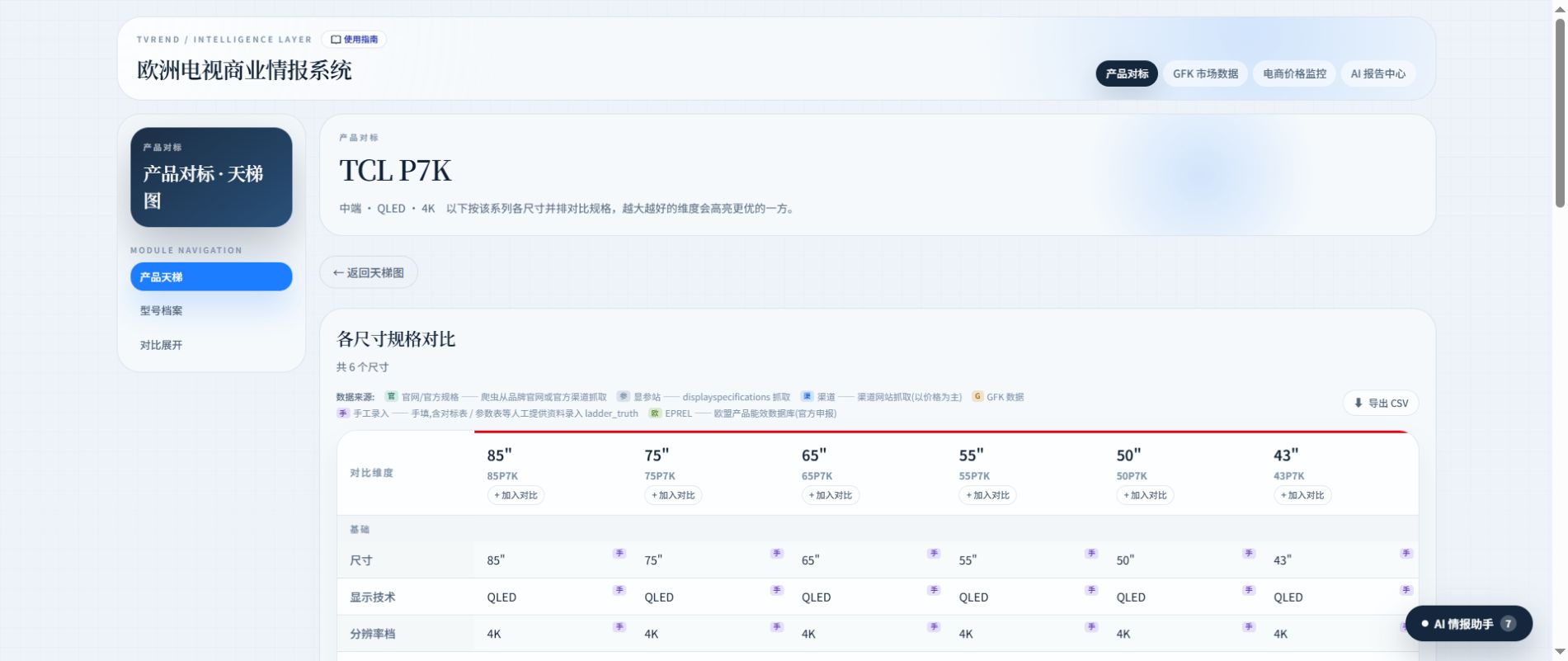The image size is (1568, 661).
Task: Select 对比展开 in module navigation
Action: tap(211, 345)
